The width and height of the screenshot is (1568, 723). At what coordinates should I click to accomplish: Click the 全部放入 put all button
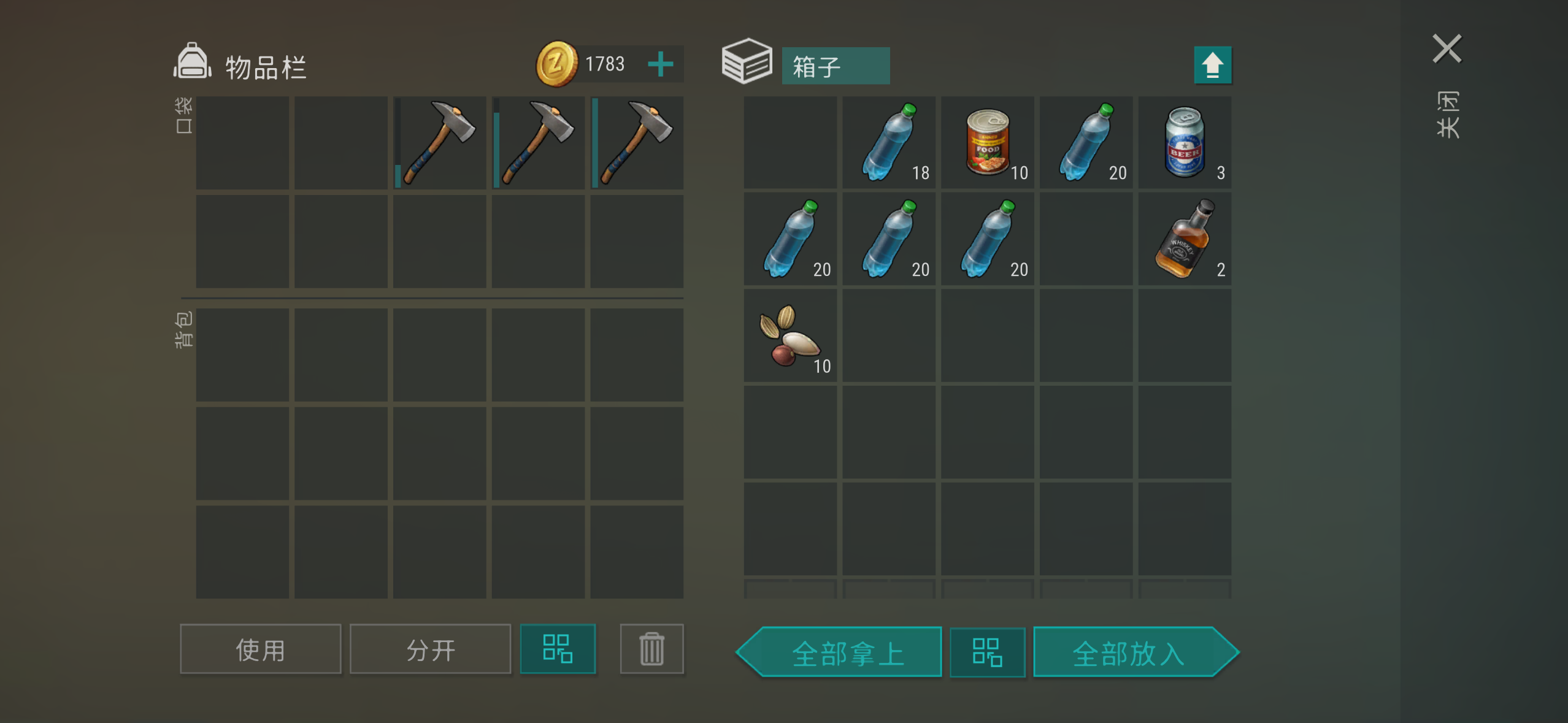tap(1136, 652)
